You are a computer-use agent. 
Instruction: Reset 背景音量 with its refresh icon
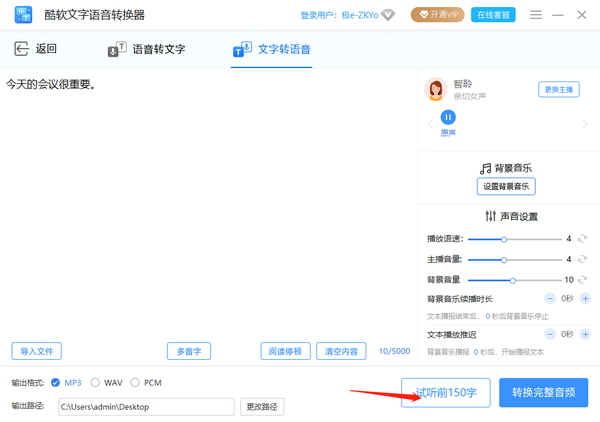point(582,280)
